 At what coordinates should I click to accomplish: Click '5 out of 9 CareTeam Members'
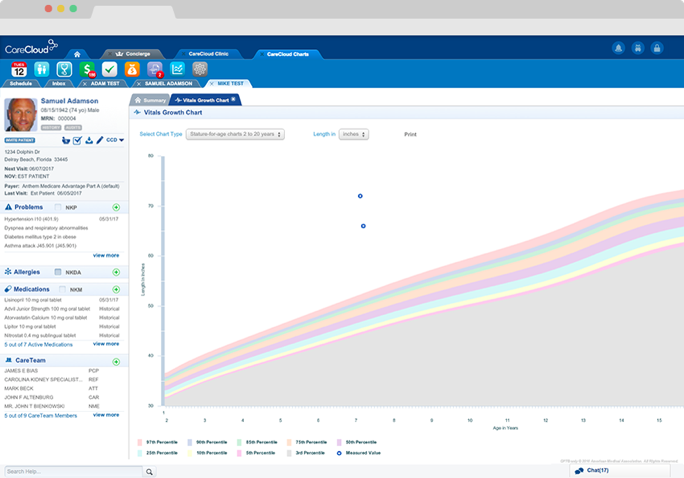41,416
